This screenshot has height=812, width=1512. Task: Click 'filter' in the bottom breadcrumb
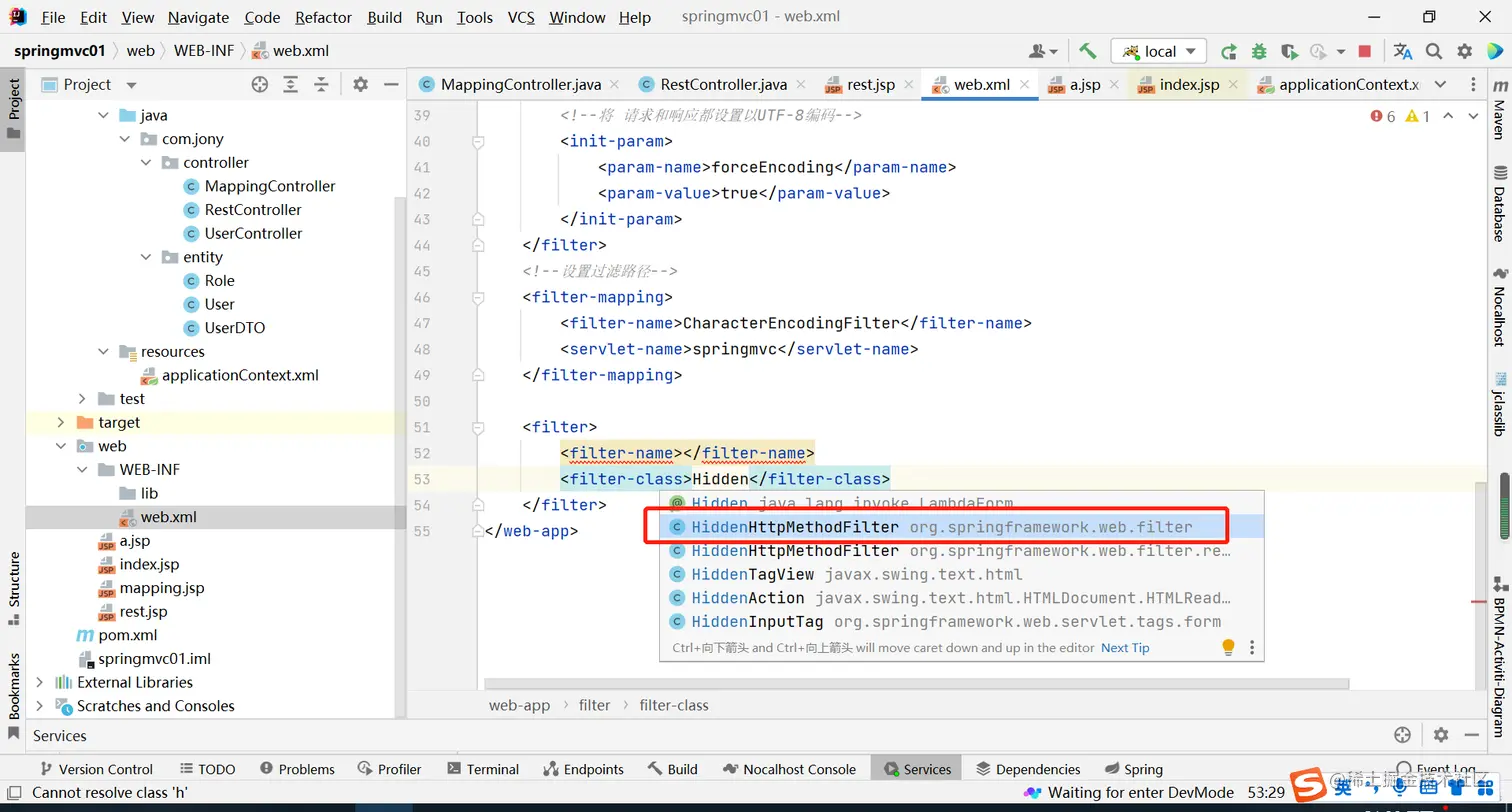594,705
